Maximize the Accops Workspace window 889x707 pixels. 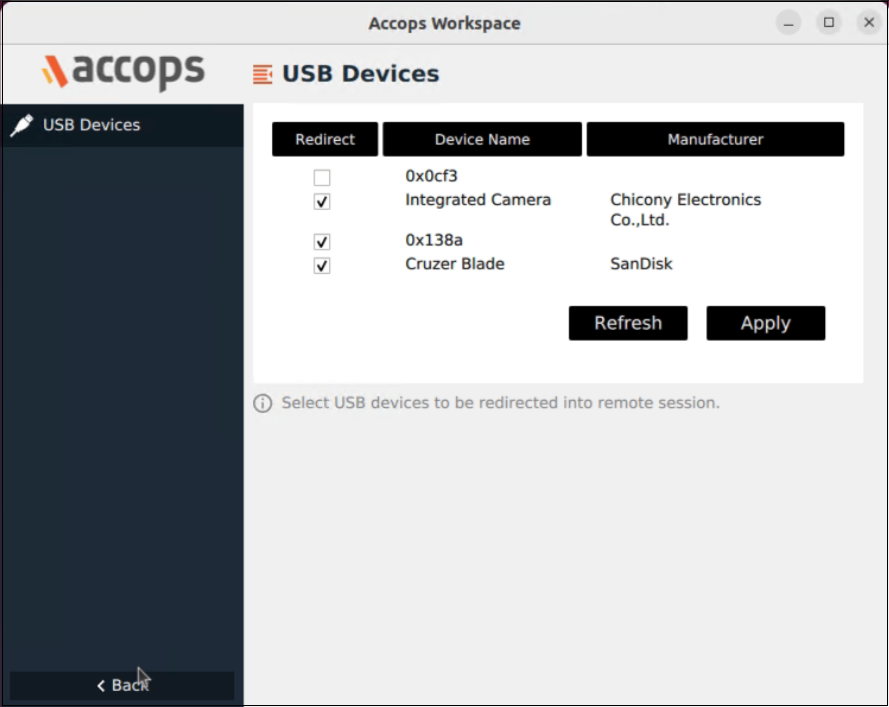828,22
